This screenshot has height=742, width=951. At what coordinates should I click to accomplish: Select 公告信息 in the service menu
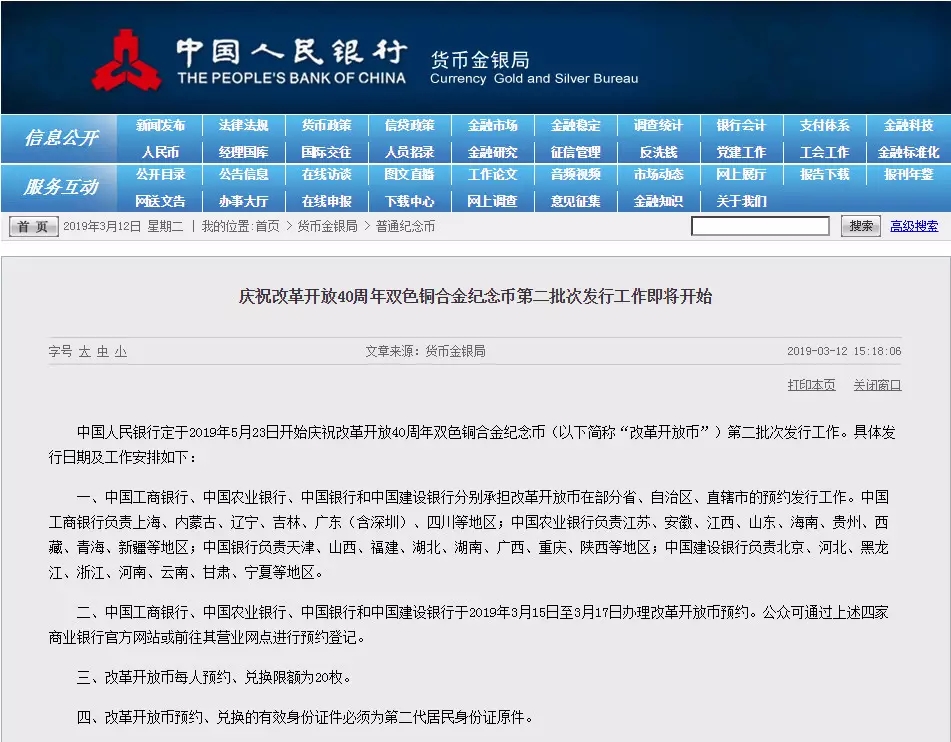point(243,175)
